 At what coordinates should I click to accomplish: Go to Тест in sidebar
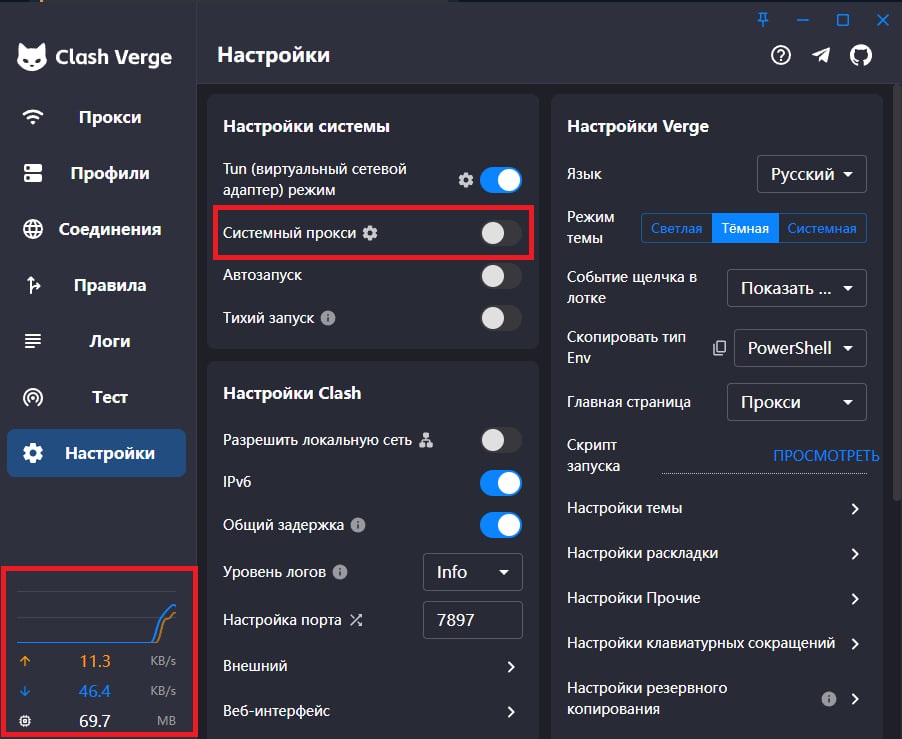pos(96,397)
